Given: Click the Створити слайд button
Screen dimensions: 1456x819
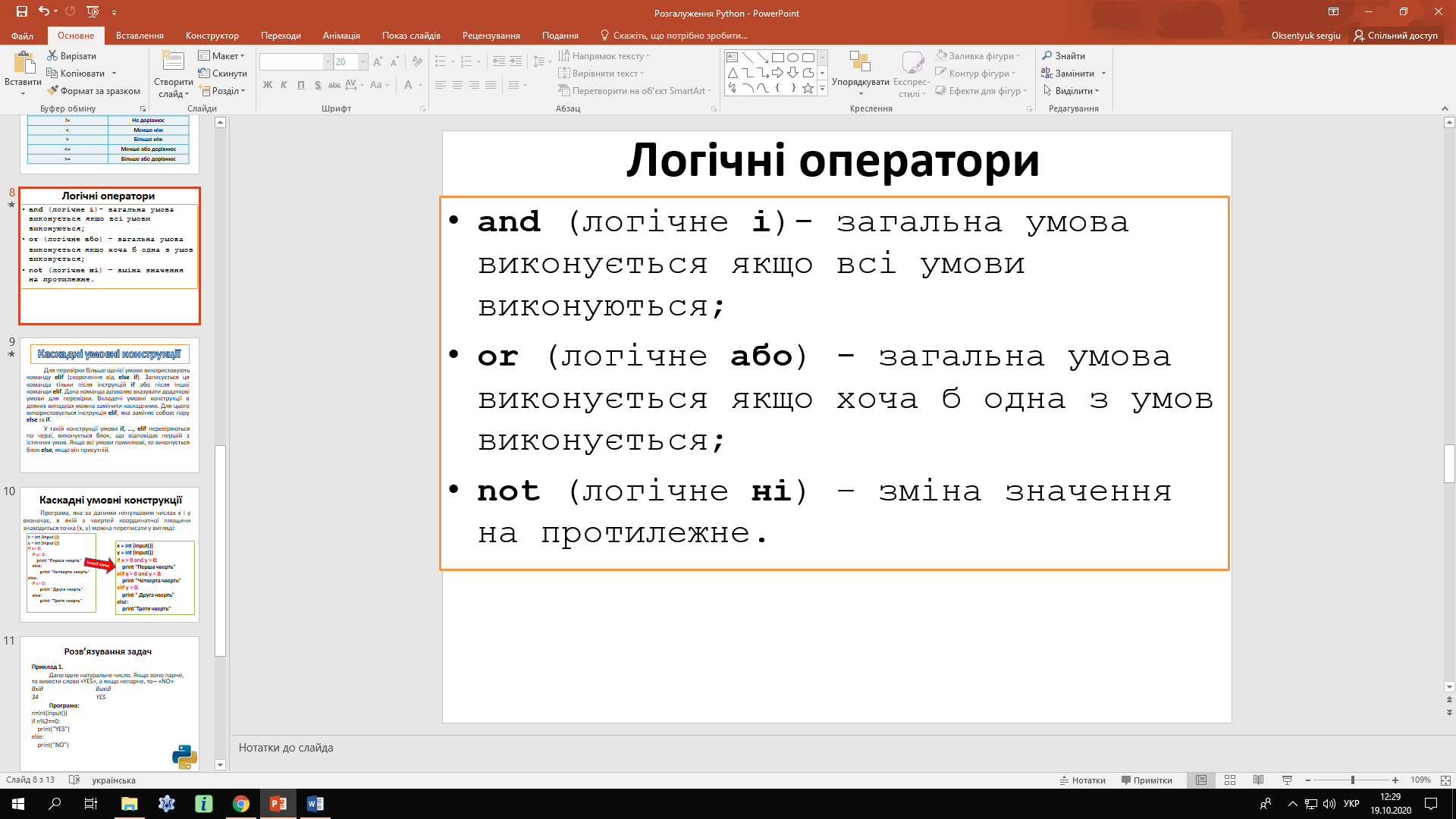Looking at the screenshot, I should pyautogui.click(x=172, y=74).
